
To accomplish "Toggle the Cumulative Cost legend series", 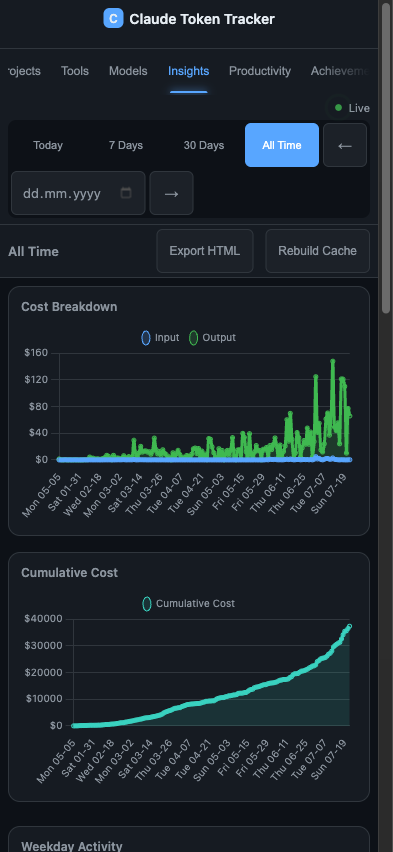I will pyautogui.click(x=189, y=604).
